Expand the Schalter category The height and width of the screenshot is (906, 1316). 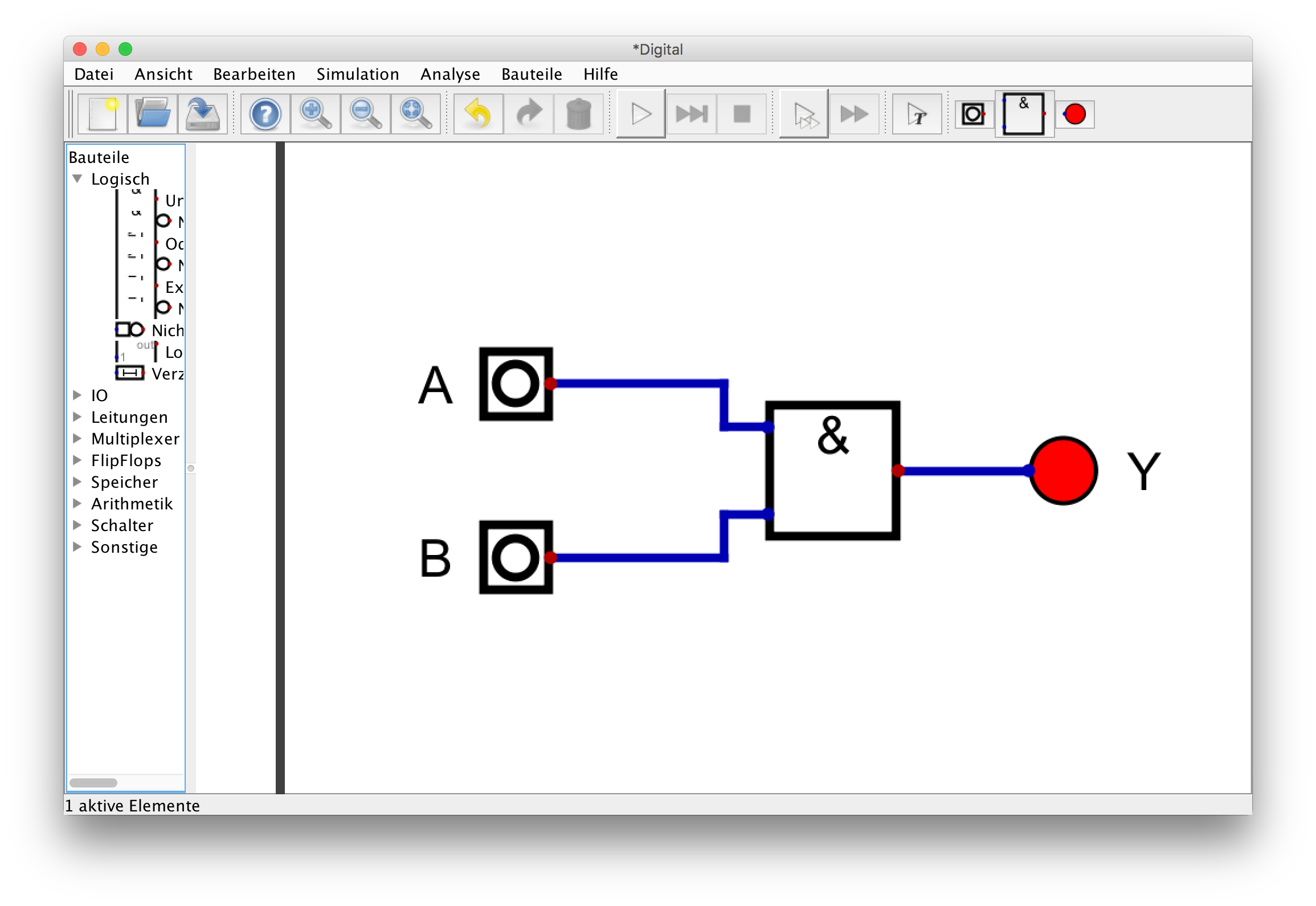pyautogui.click(x=77, y=525)
